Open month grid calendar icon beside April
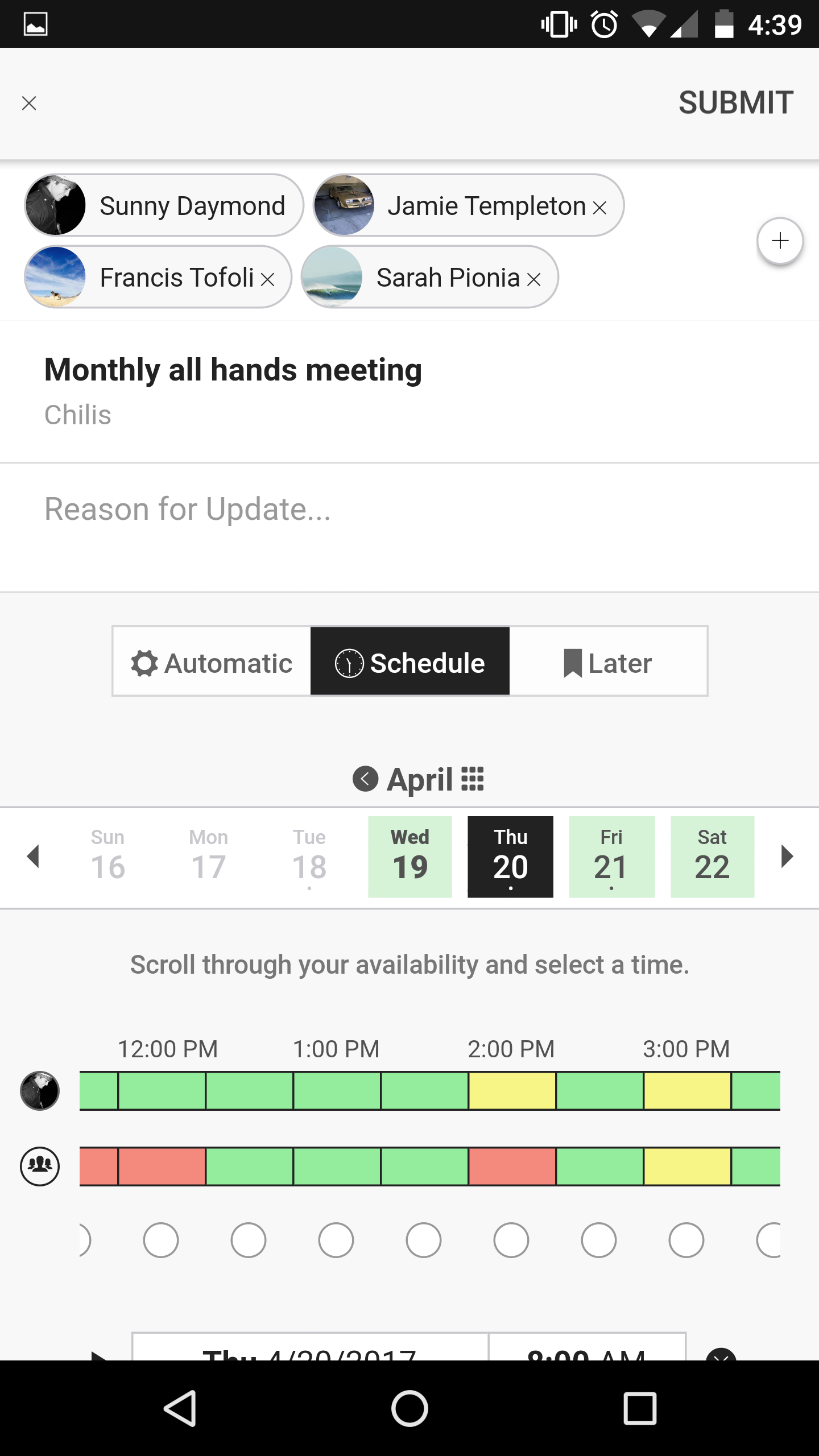This screenshot has height=1456, width=819. pos(473,779)
